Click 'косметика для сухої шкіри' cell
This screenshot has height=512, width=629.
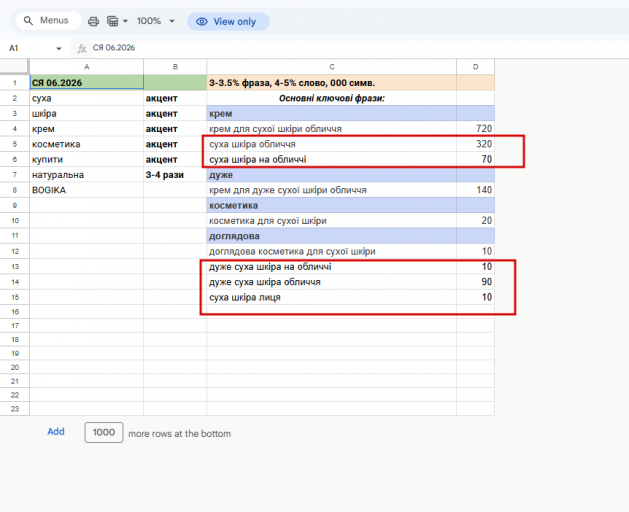[x=332, y=221]
